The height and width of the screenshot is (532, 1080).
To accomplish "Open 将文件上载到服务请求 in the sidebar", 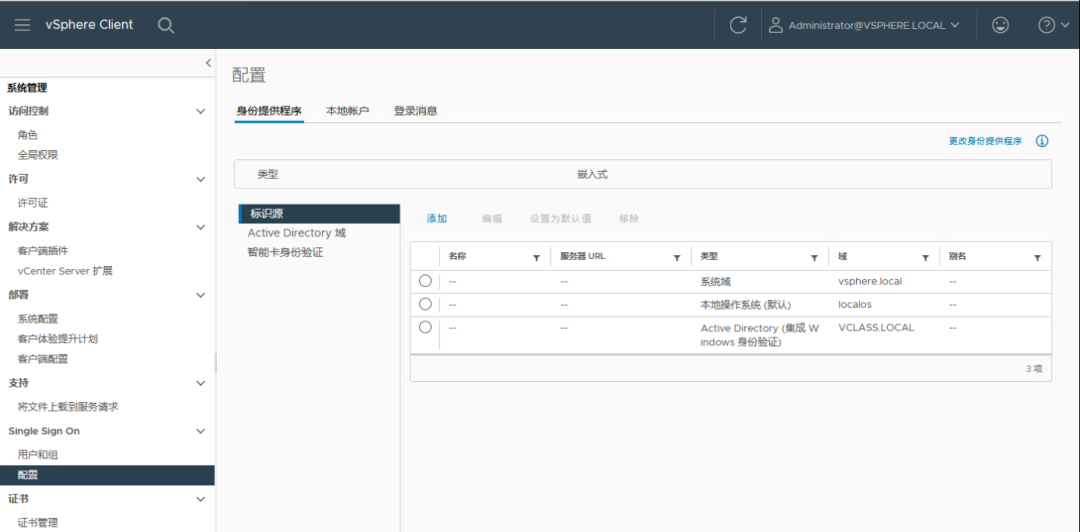I will point(68,407).
